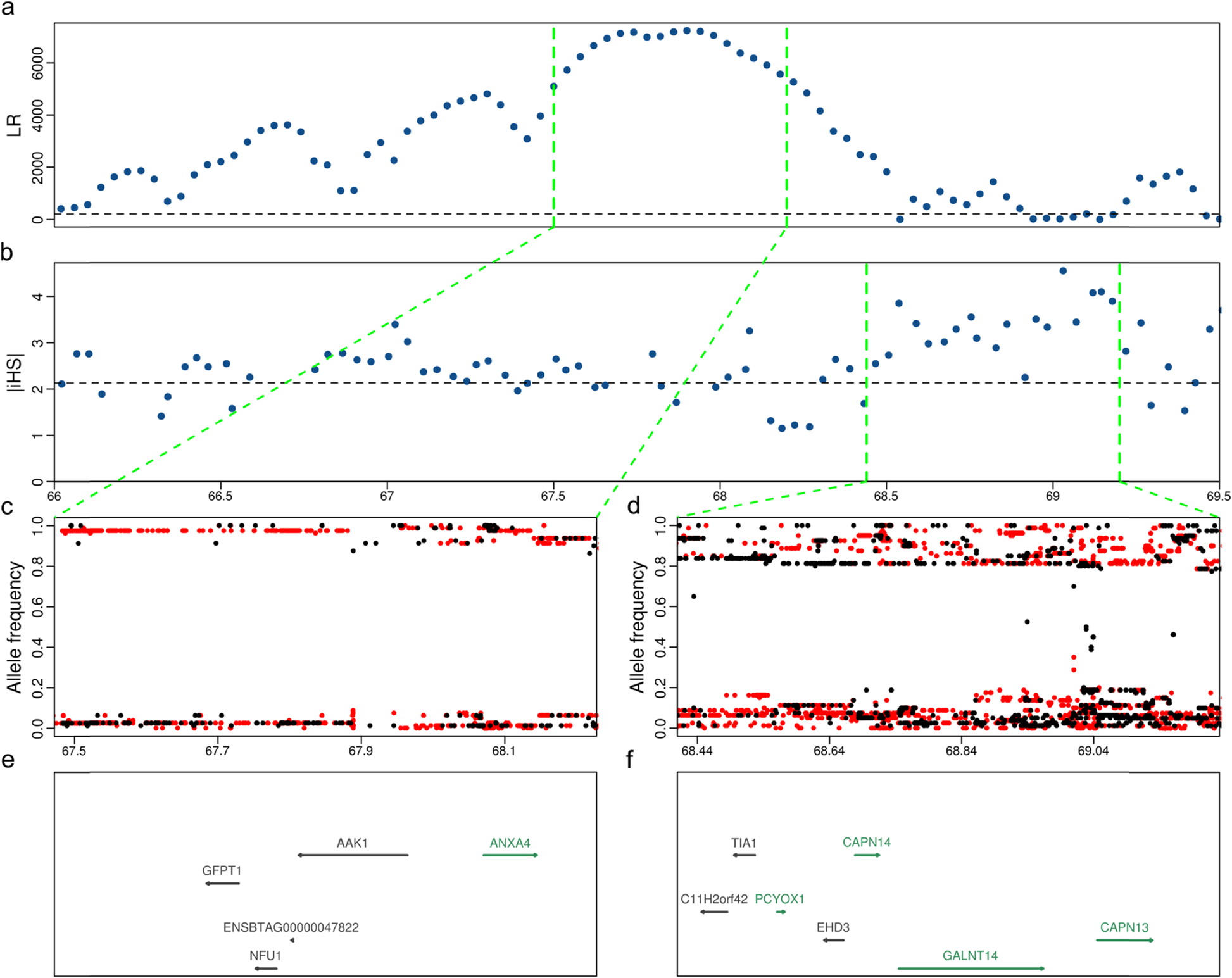Click the 68.44 tick label in panel d

(697, 751)
